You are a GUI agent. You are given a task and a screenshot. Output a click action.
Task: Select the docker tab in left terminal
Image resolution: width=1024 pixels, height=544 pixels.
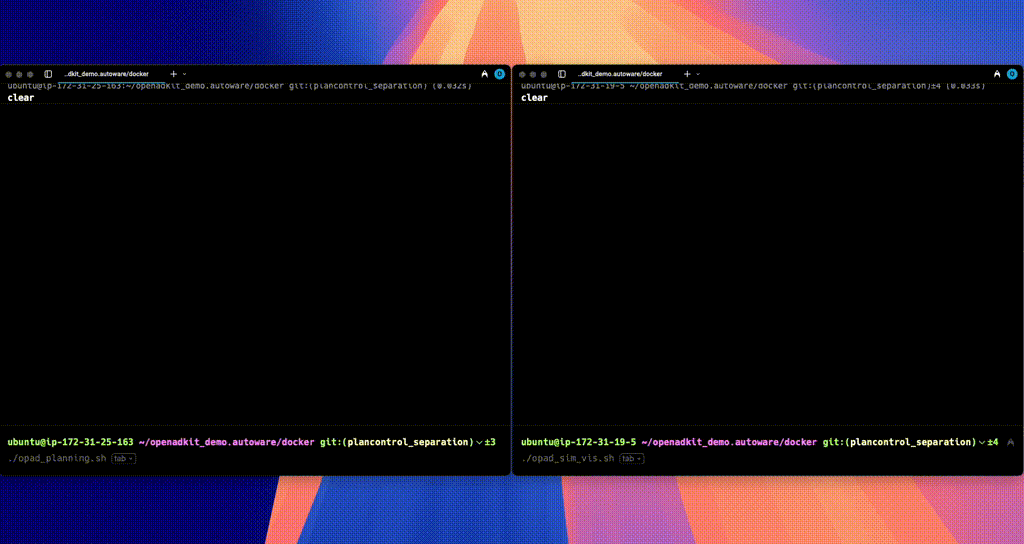click(x=106, y=74)
